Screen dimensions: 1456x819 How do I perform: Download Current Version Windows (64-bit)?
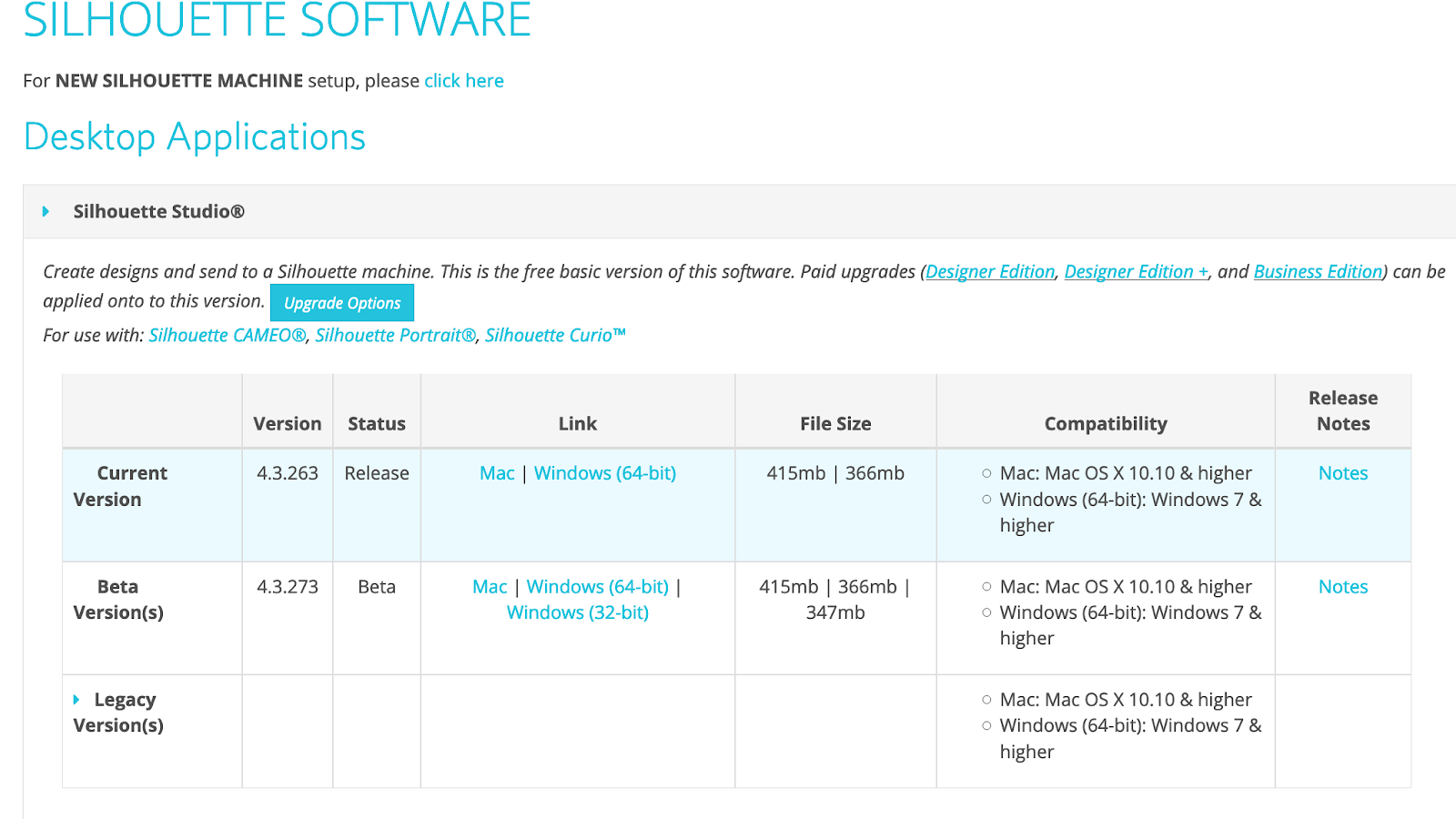point(605,473)
